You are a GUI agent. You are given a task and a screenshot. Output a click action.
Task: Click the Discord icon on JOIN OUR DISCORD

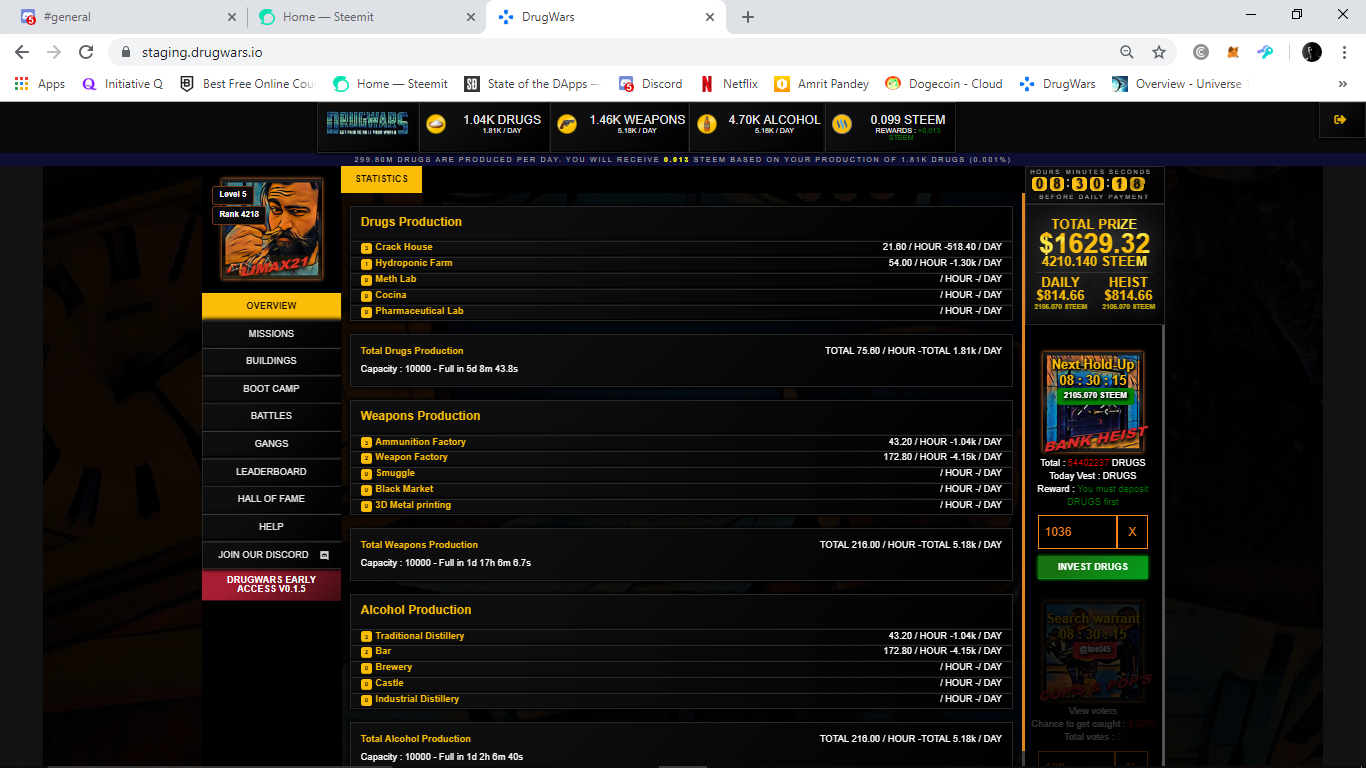[x=324, y=554]
